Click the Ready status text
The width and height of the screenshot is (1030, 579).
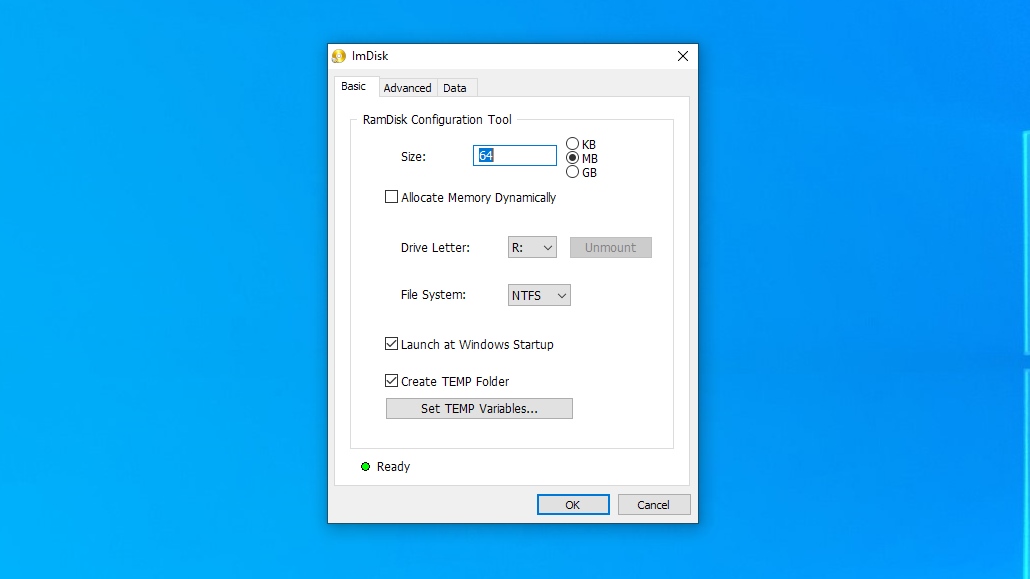click(x=393, y=467)
